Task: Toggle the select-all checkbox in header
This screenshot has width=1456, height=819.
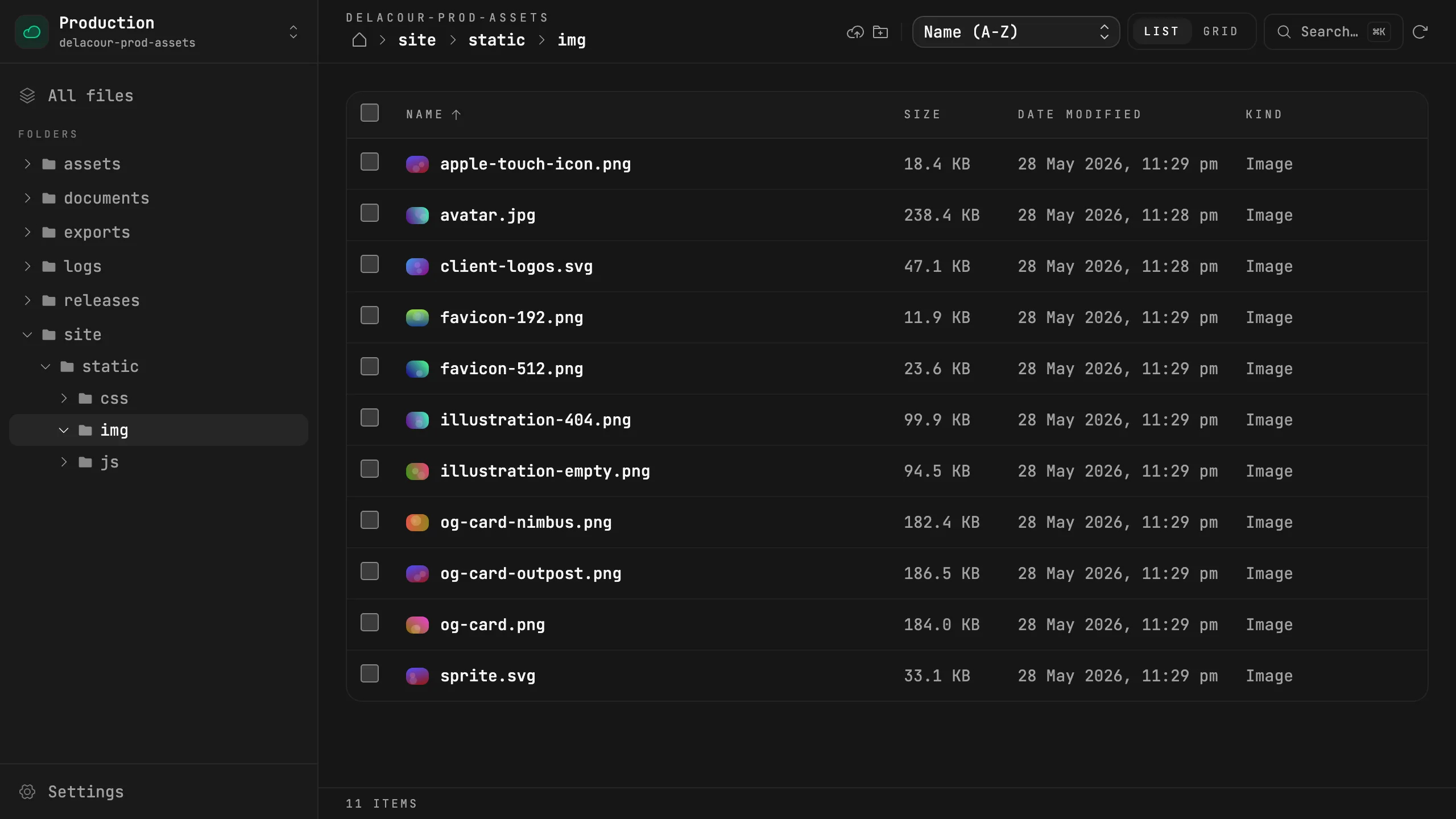Action: [x=370, y=113]
